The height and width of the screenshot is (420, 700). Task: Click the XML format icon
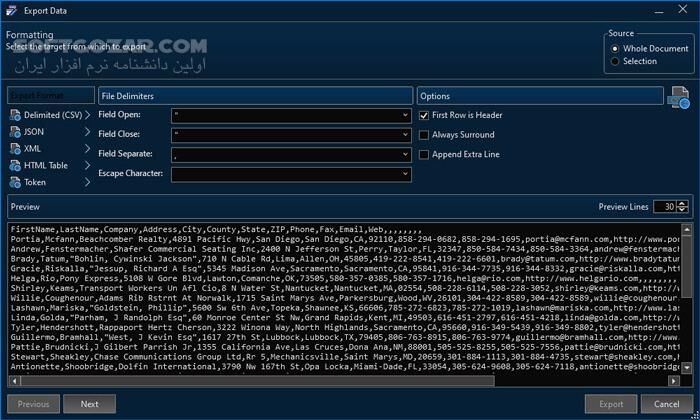click(x=15, y=149)
